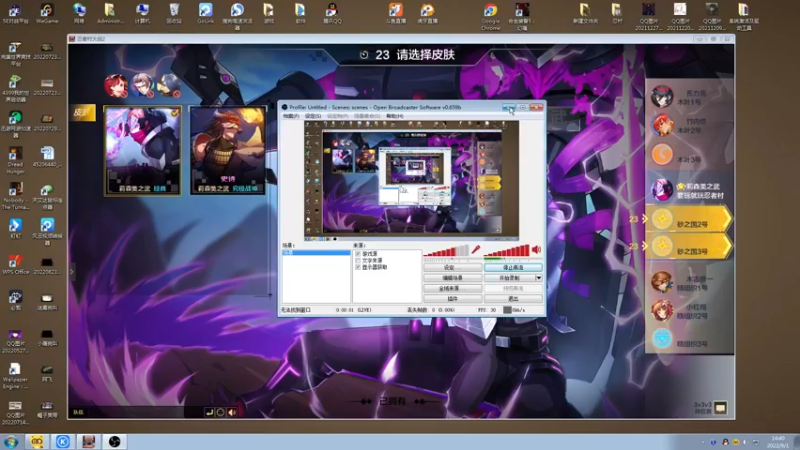
Task: Open WPS Office from the desktop
Action: [x=15, y=264]
